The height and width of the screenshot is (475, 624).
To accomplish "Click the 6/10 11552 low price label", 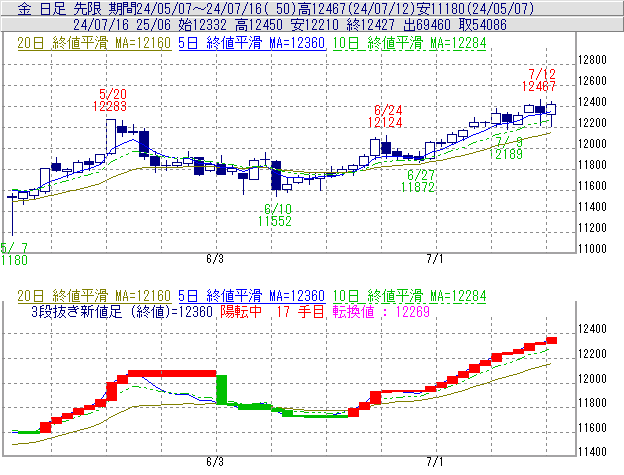I will coord(275,215).
